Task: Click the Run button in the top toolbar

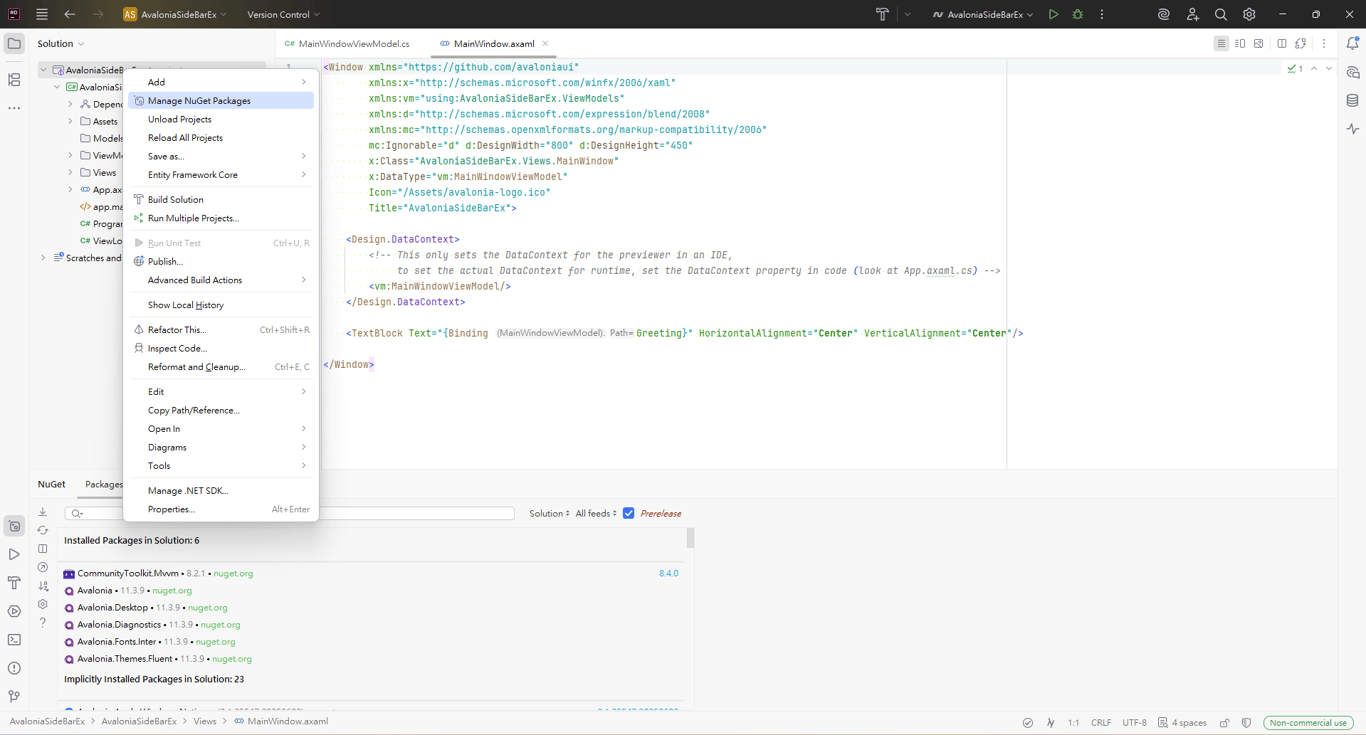Action: click(1053, 15)
